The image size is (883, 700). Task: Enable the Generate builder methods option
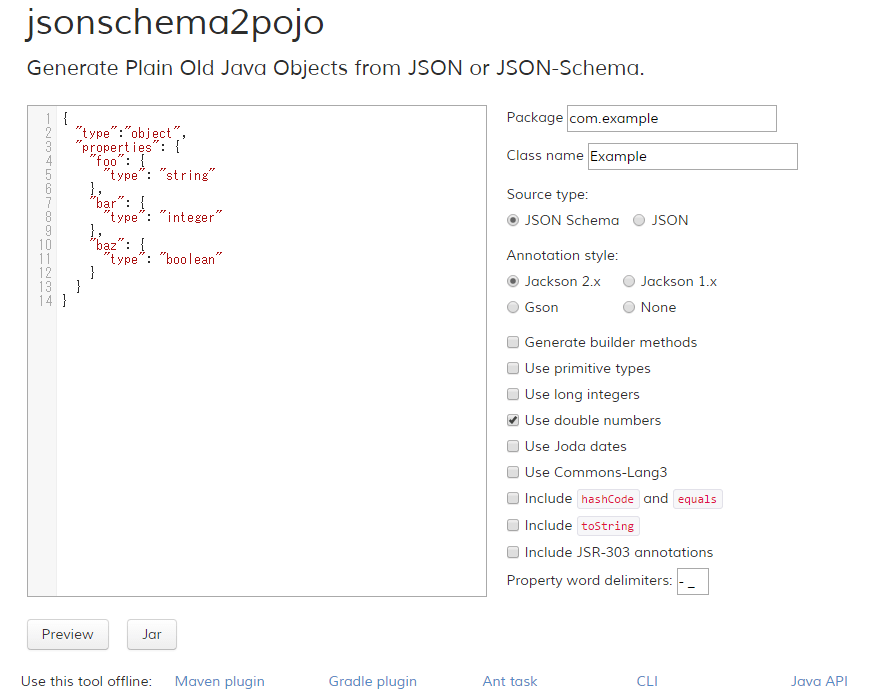pyautogui.click(x=513, y=342)
